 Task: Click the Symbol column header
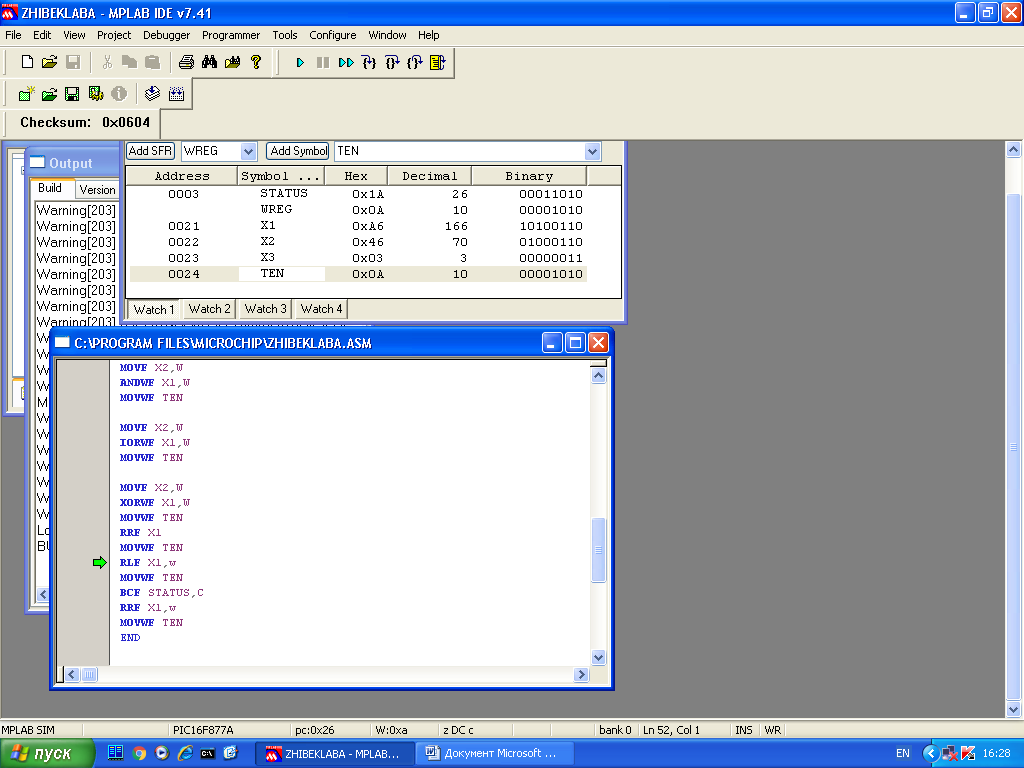tap(280, 176)
